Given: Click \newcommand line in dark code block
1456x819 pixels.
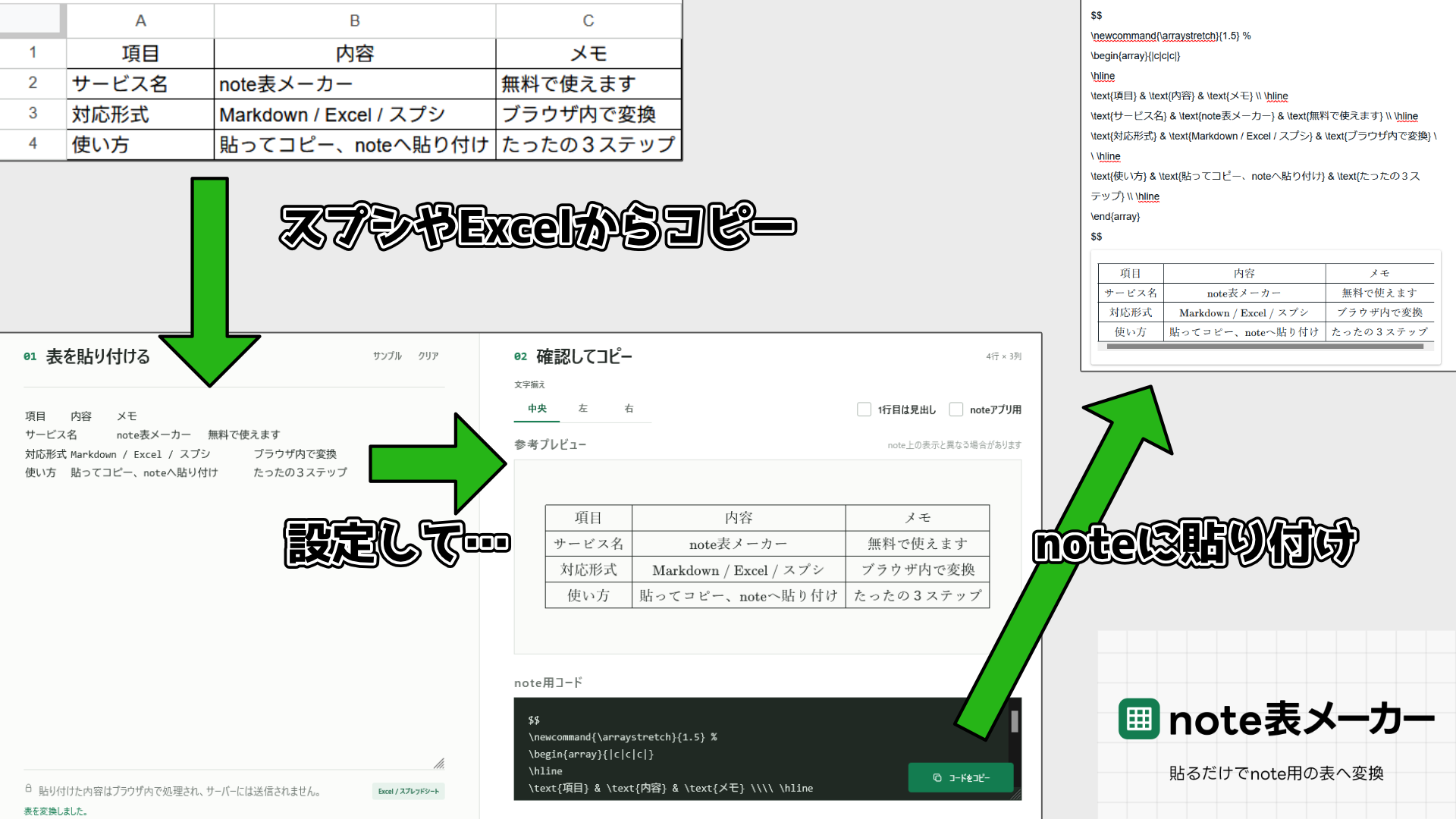Looking at the screenshot, I should pos(623,737).
